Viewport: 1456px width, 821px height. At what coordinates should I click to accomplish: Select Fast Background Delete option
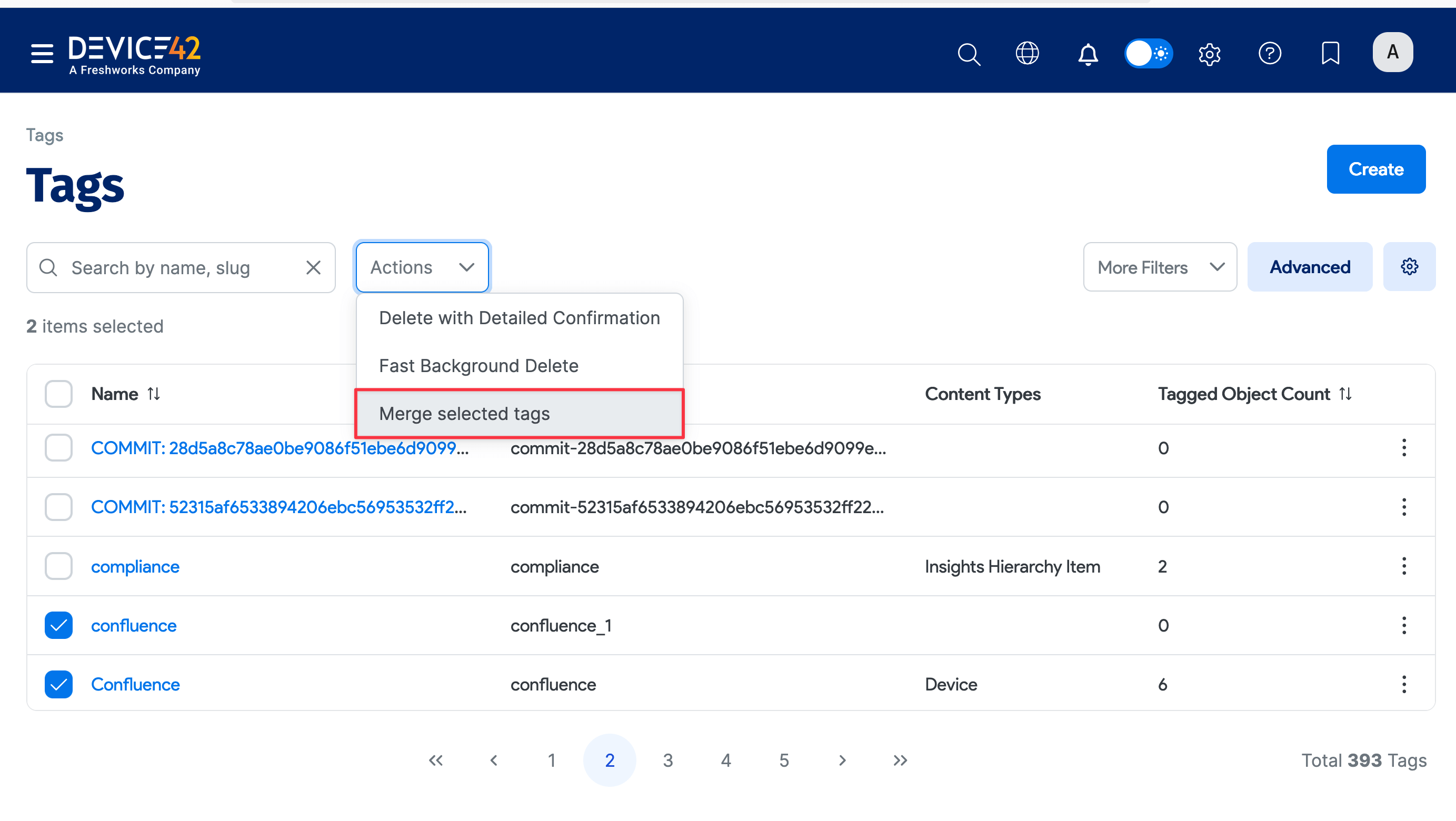pyautogui.click(x=478, y=366)
